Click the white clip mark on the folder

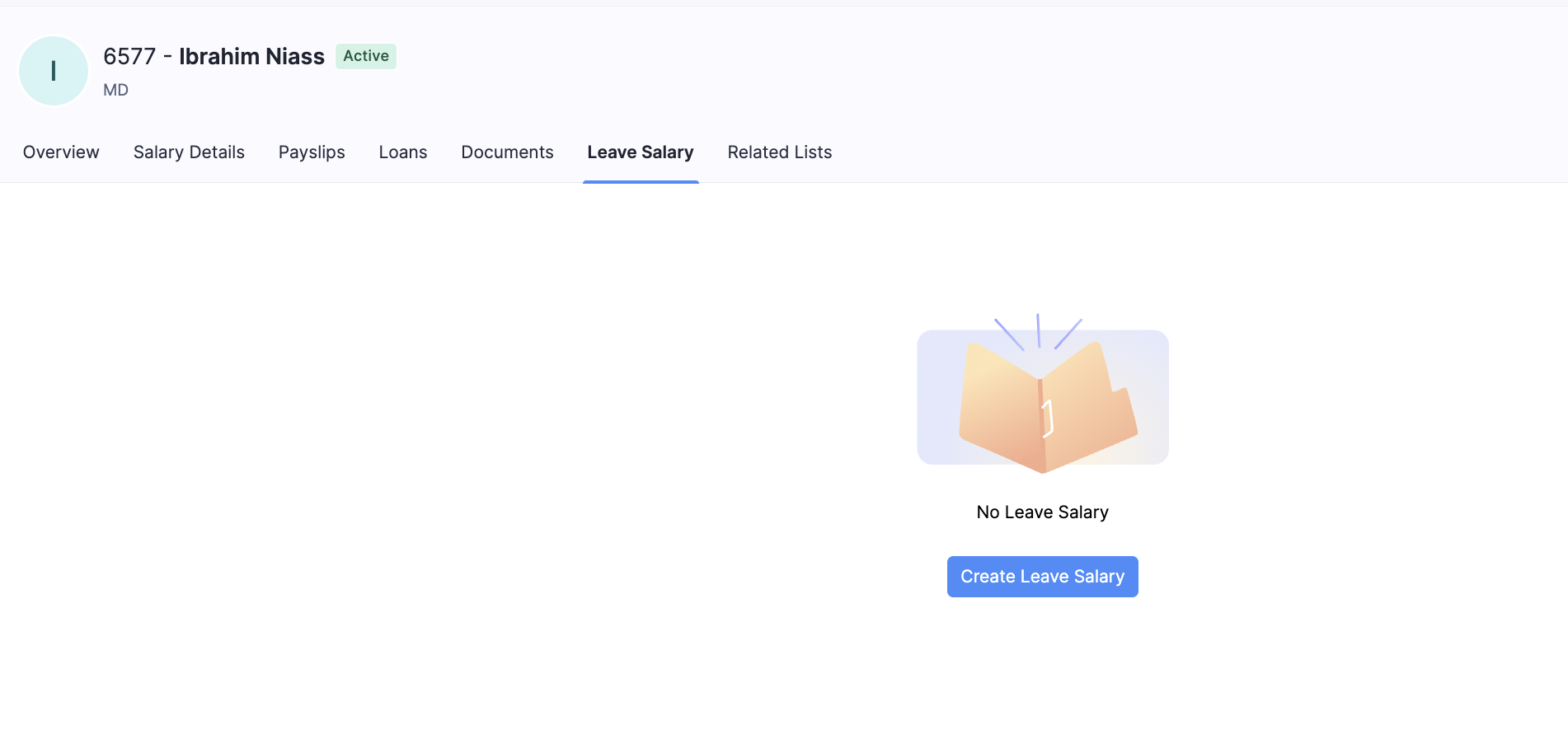coord(1049,419)
